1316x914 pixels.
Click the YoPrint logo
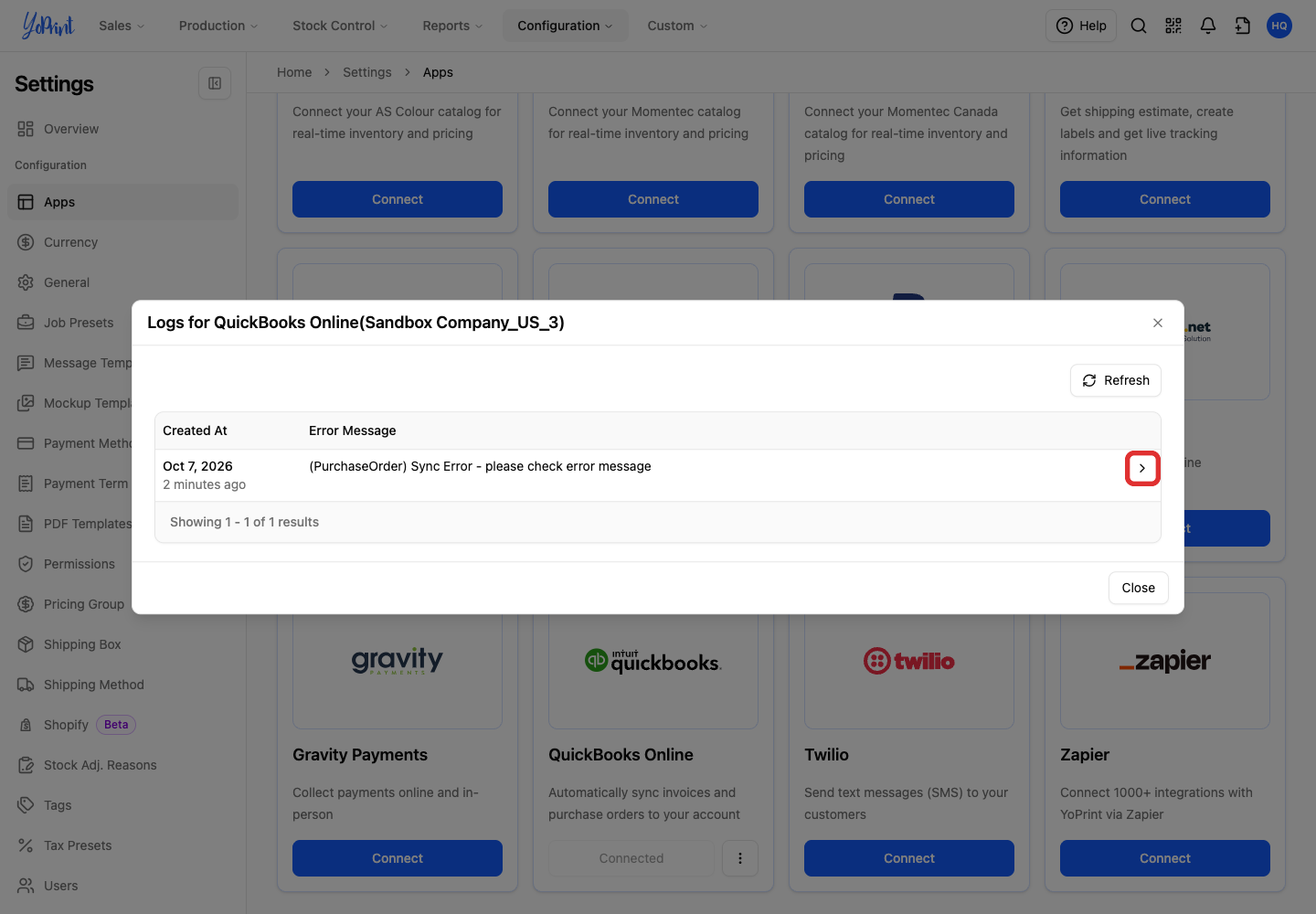click(x=48, y=26)
